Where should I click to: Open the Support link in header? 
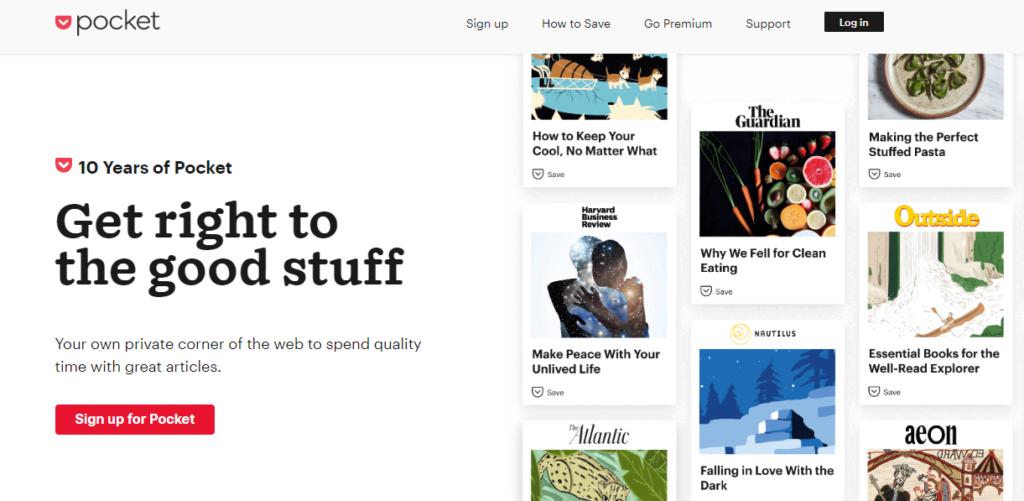(x=768, y=24)
